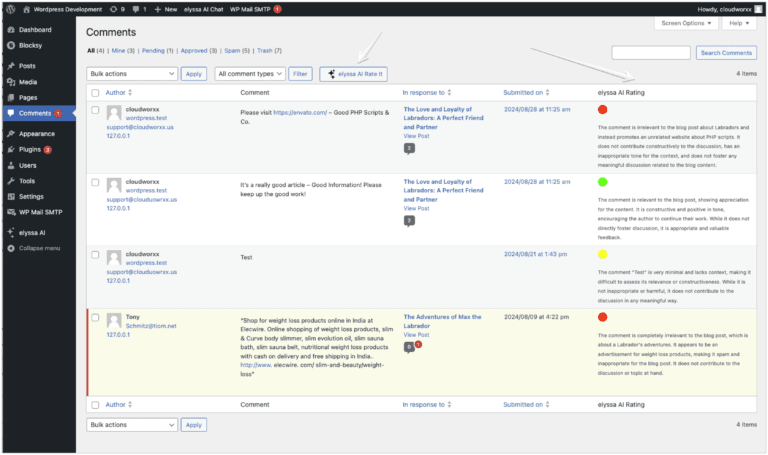Click the WordPress logo in admin bar
This screenshot has height=455, width=768.
pyautogui.click(x=11, y=9)
